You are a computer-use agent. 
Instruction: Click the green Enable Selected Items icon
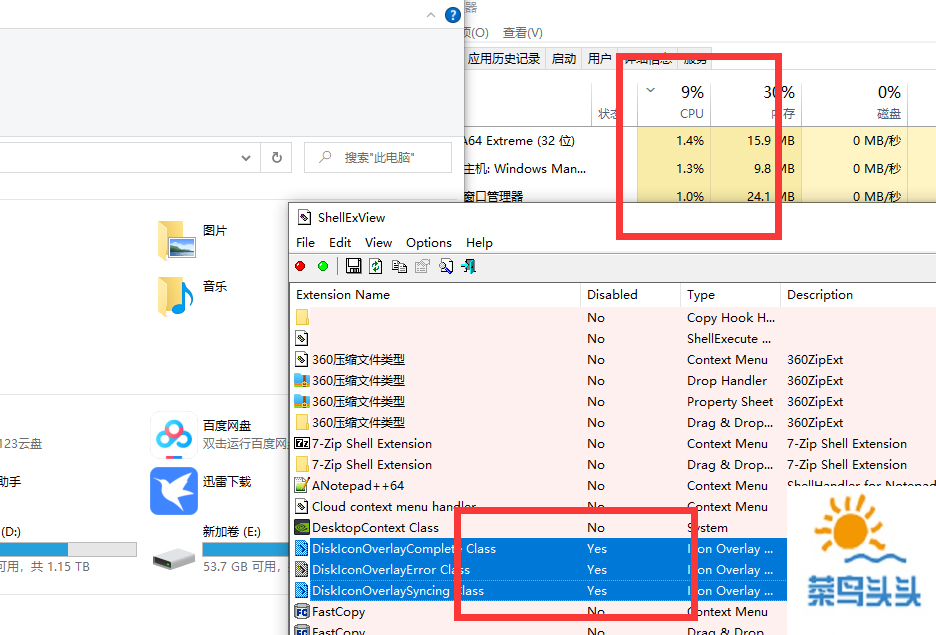coord(323,266)
